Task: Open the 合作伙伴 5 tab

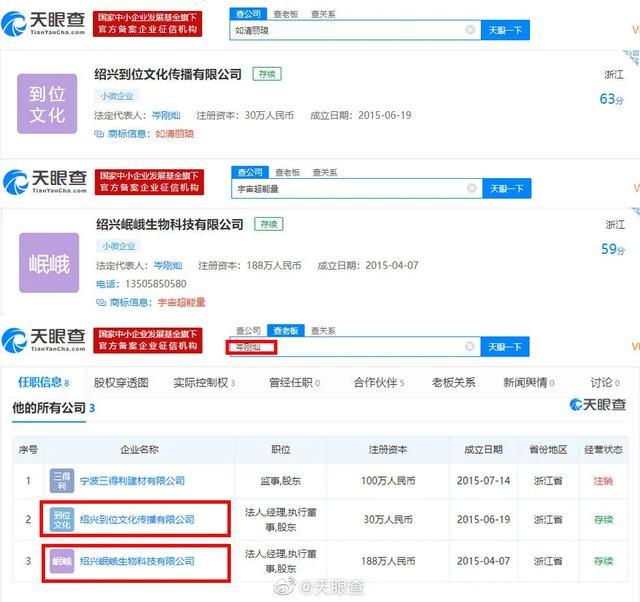Action: click(x=379, y=382)
